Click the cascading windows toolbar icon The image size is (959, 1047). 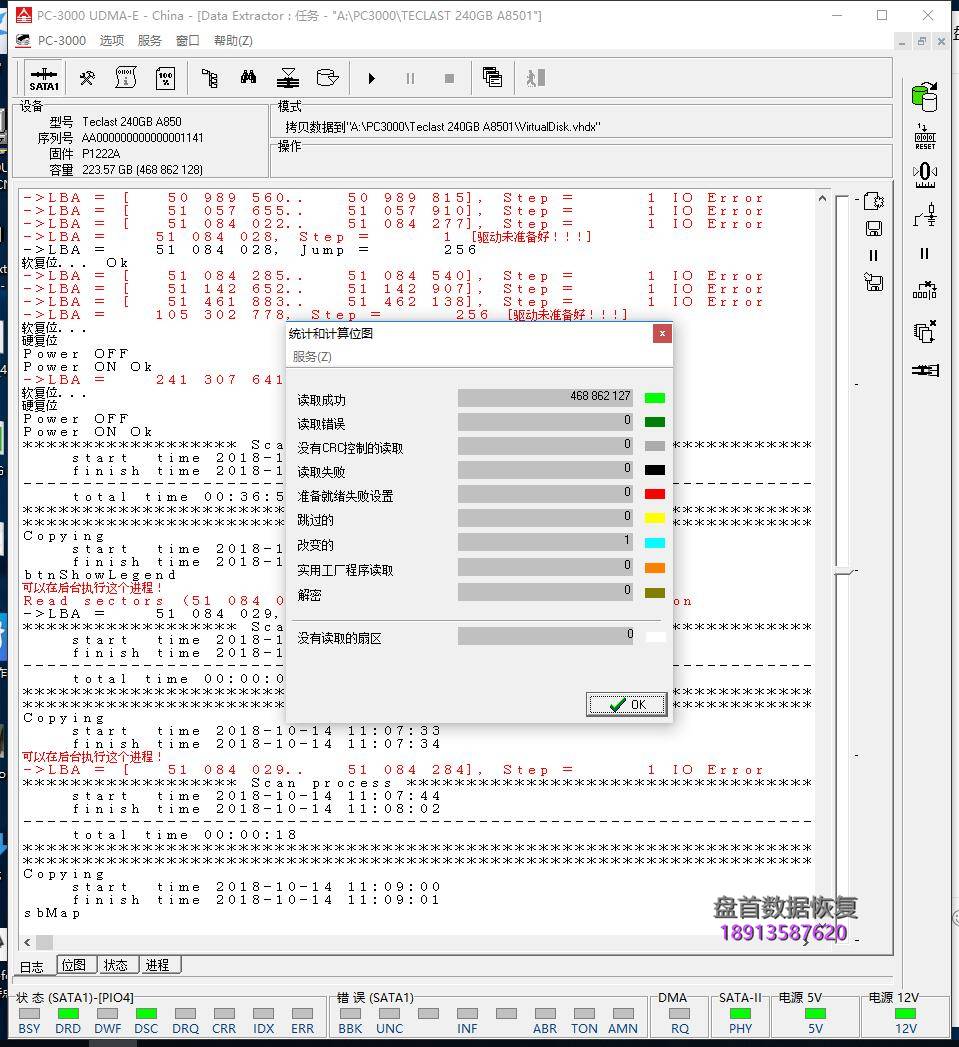[492, 78]
